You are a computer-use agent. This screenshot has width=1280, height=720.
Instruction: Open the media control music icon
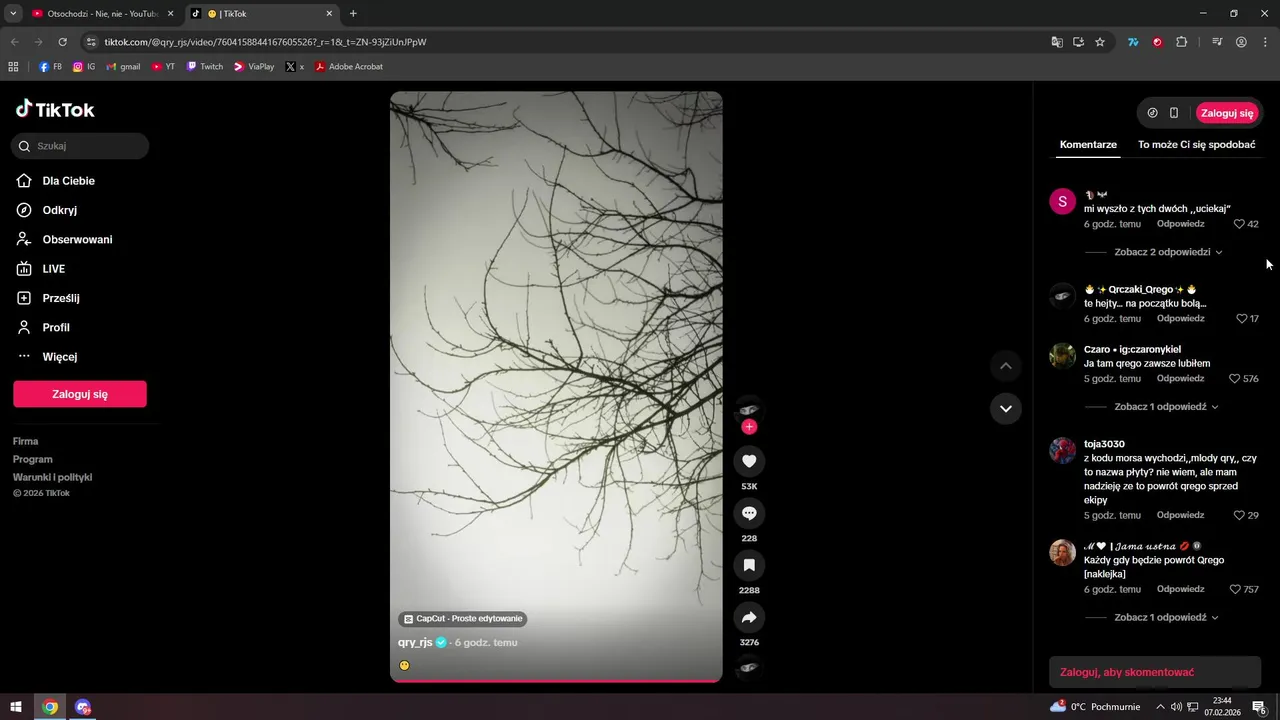1217,42
